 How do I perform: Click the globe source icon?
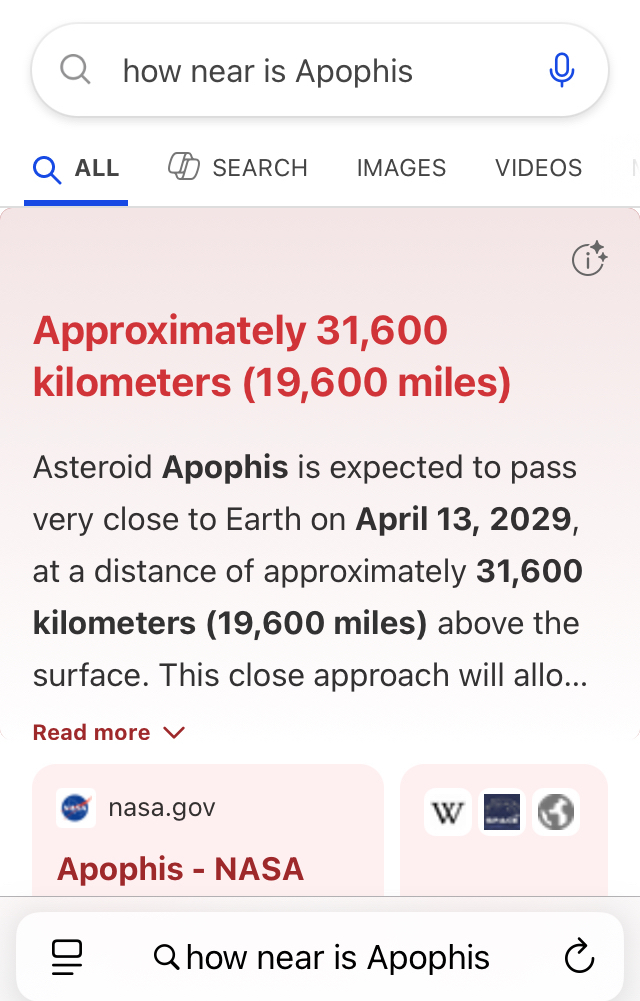click(557, 812)
